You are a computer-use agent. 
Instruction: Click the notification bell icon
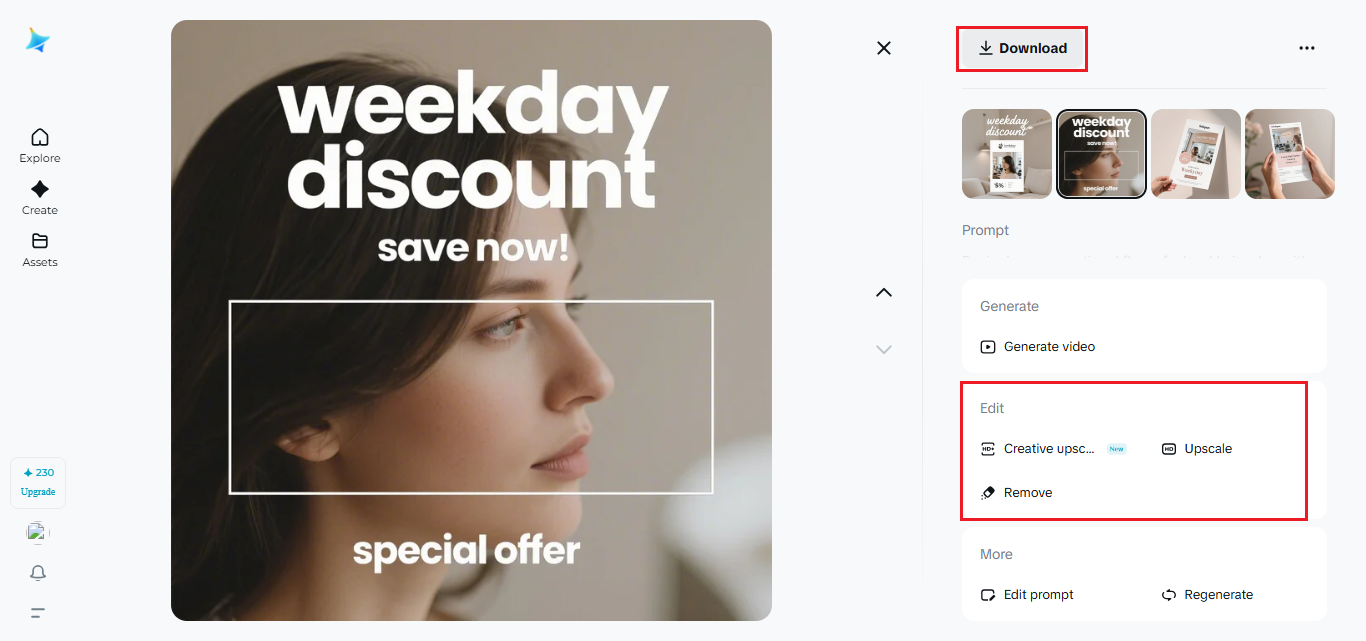[38, 573]
